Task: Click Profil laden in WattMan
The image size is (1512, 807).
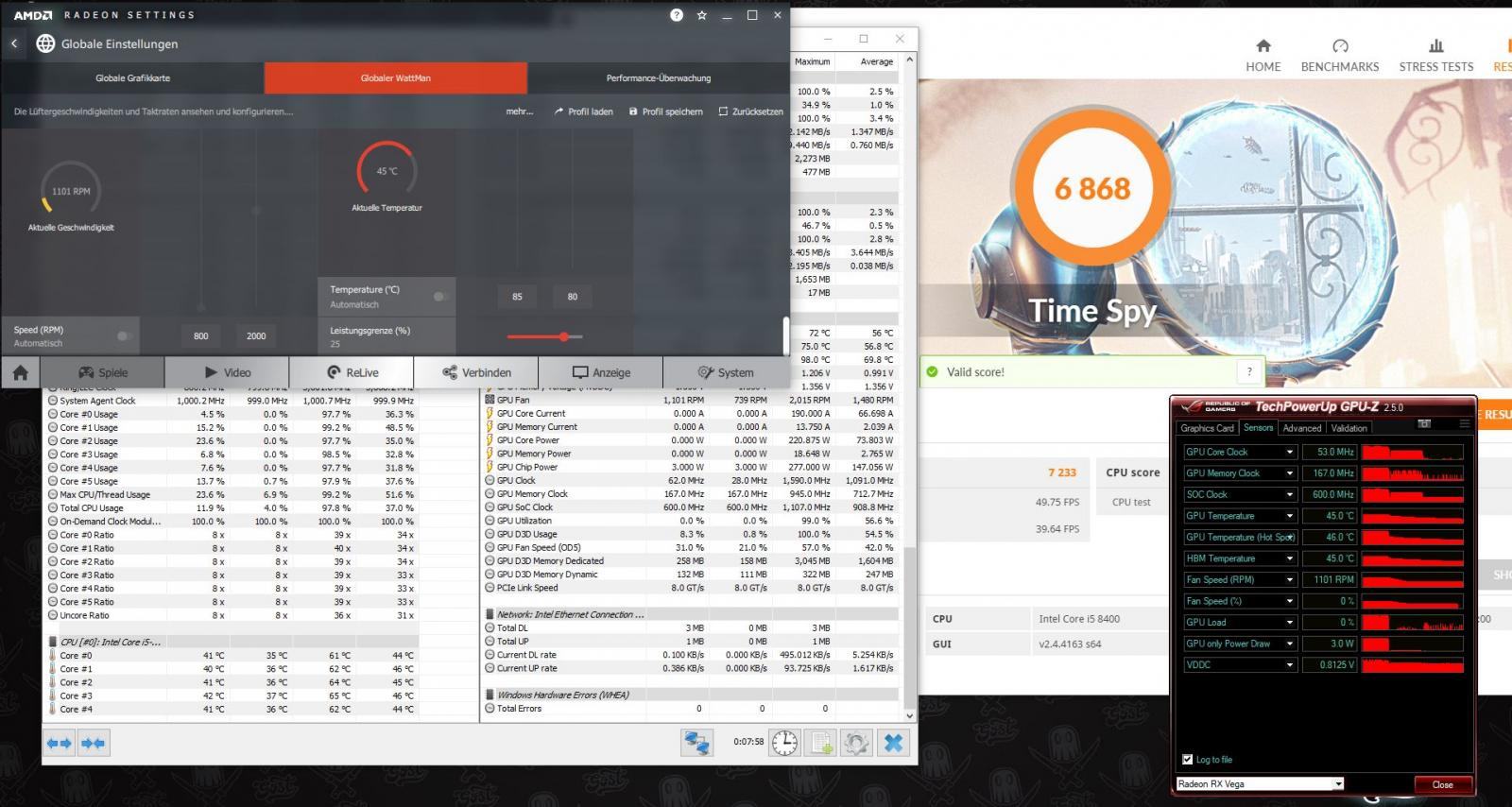Action: [x=584, y=112]
